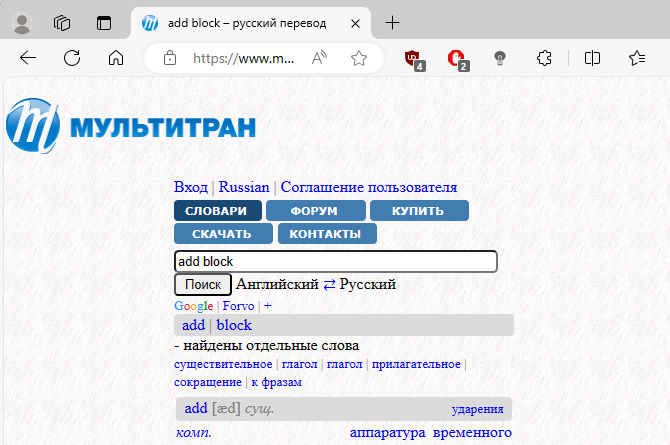Click the Русский target language label
670x445 pixels.
368,284
